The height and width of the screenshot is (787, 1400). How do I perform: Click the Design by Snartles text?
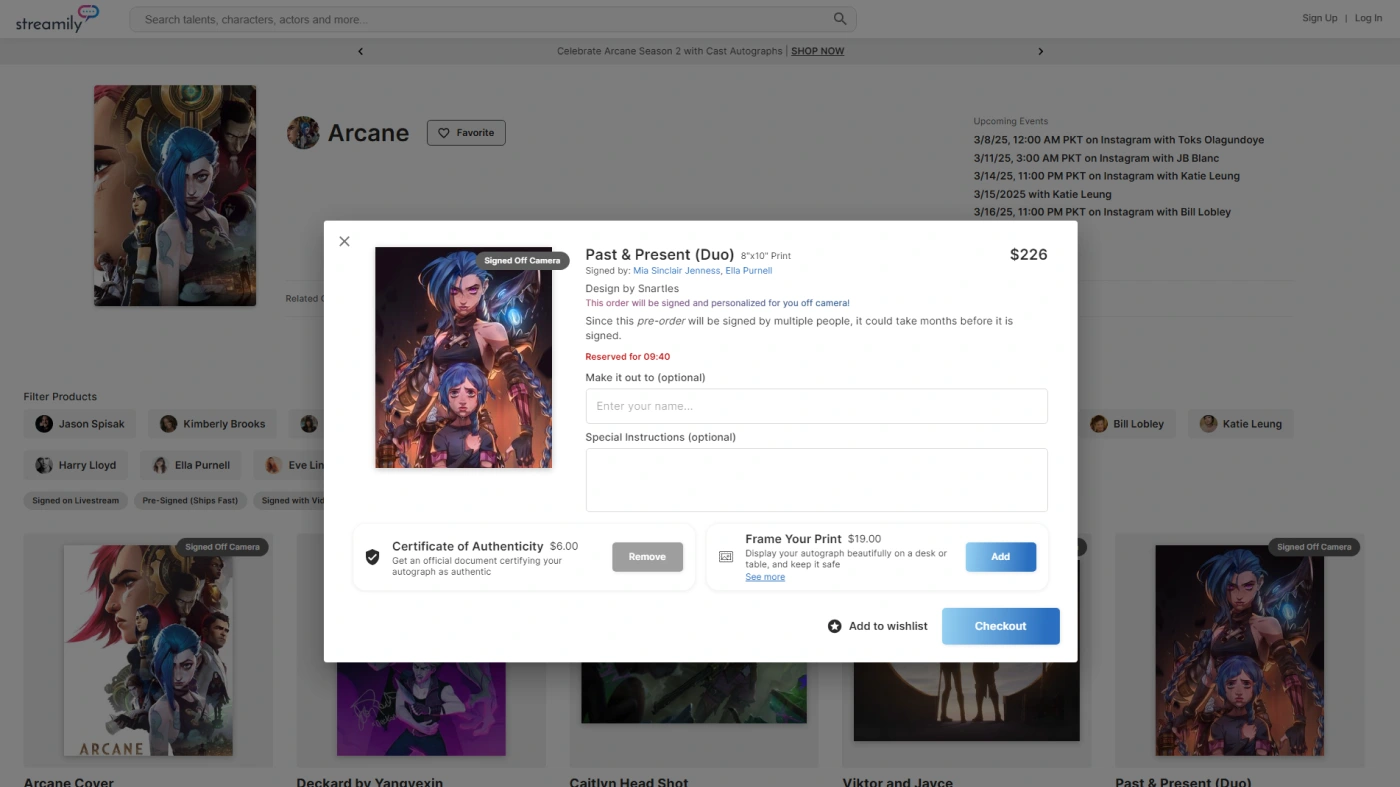632,289
